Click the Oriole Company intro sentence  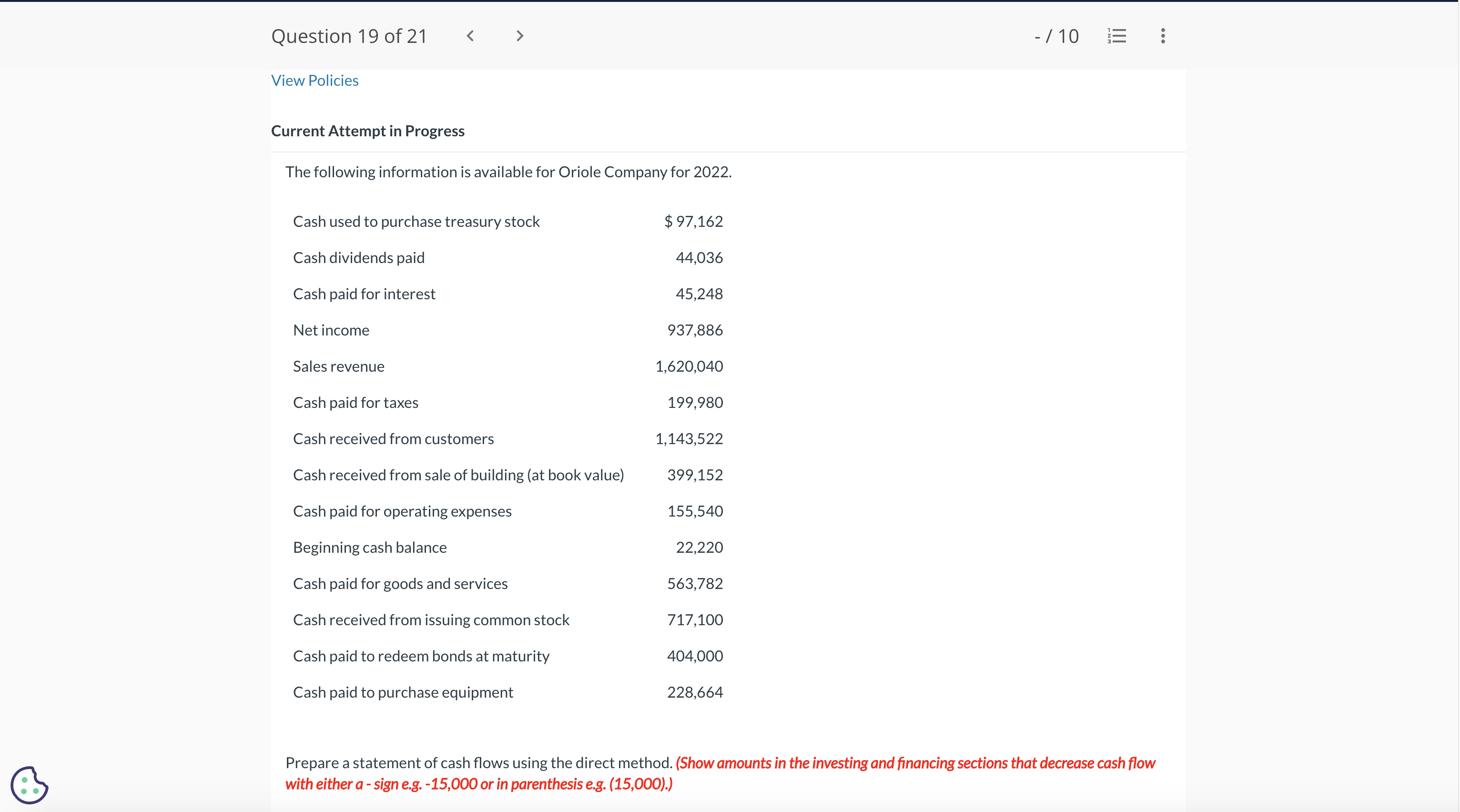pyautogui.click(x=508, y=172)
